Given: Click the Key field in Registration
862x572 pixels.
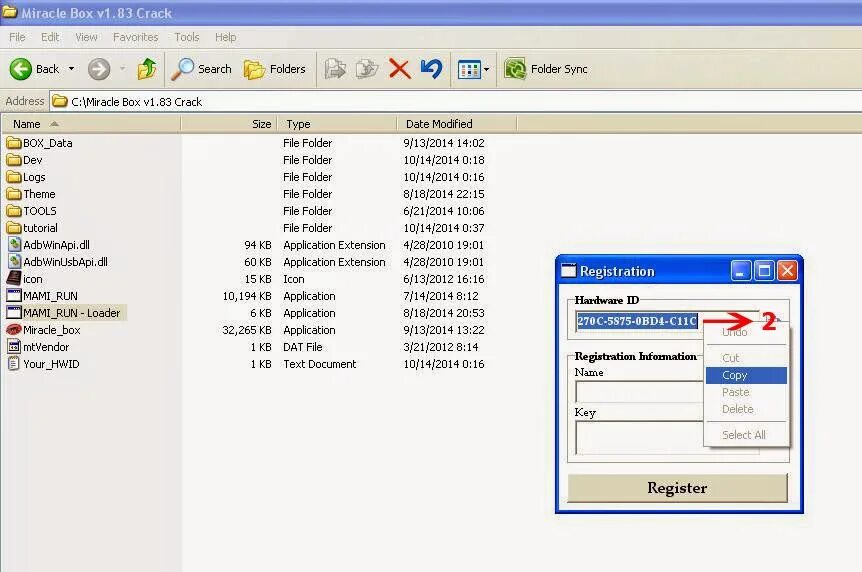Looking at the screenshot, I should [639, 438].
